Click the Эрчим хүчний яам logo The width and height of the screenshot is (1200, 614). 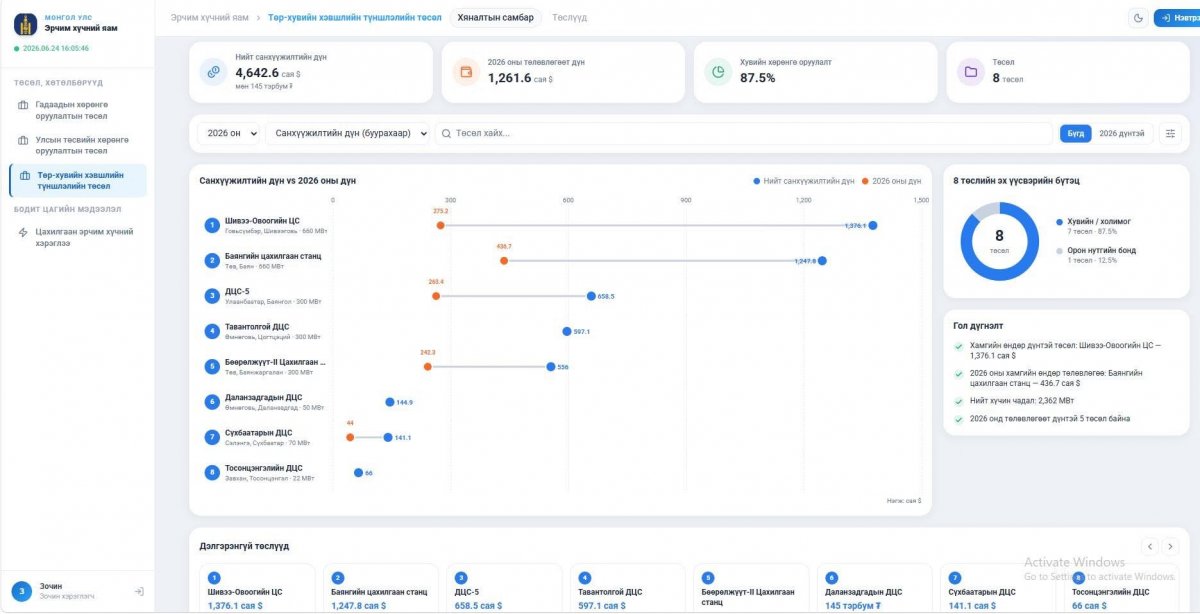click(x=26, y=24)
